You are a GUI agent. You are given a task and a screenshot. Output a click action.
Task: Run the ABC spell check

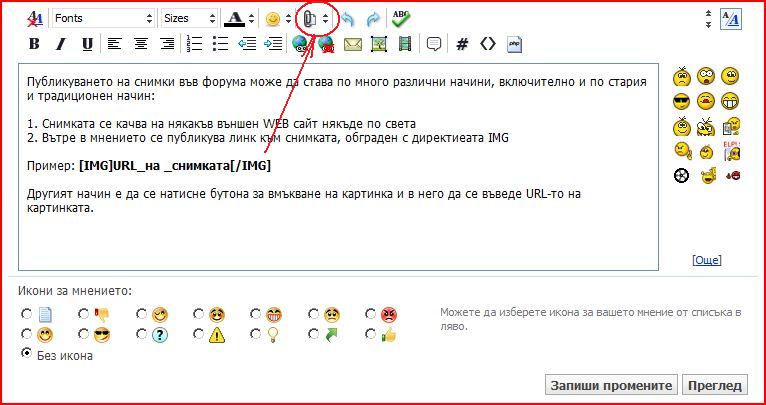pos(401,19)
